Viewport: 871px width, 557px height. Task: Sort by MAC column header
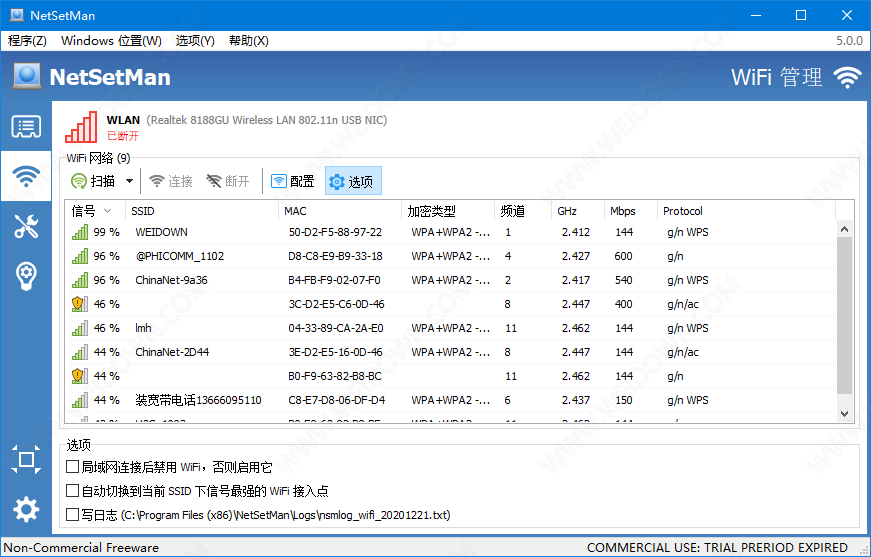pyautogui.click(x=339, y=211)
